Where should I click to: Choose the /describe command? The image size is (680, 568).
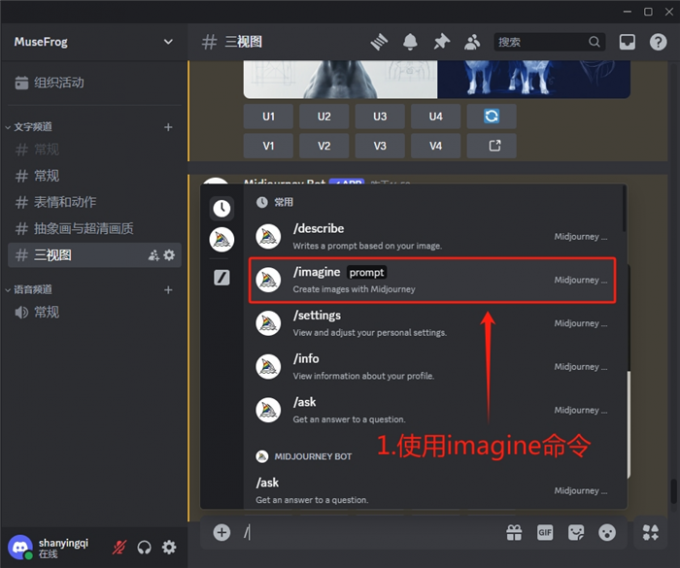point(432,236)
